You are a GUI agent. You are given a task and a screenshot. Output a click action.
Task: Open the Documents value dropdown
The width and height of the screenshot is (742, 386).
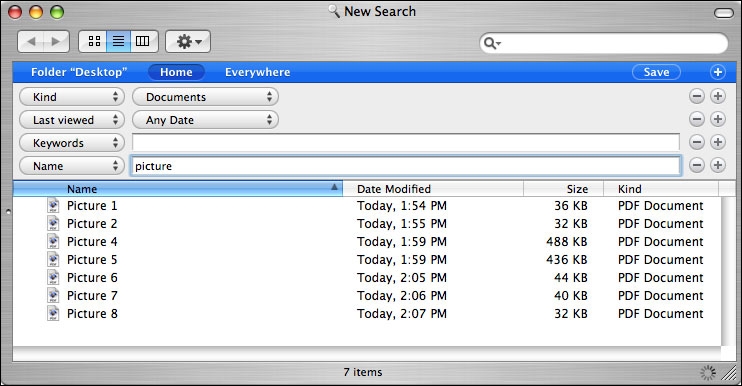click(x=205, y=97)
